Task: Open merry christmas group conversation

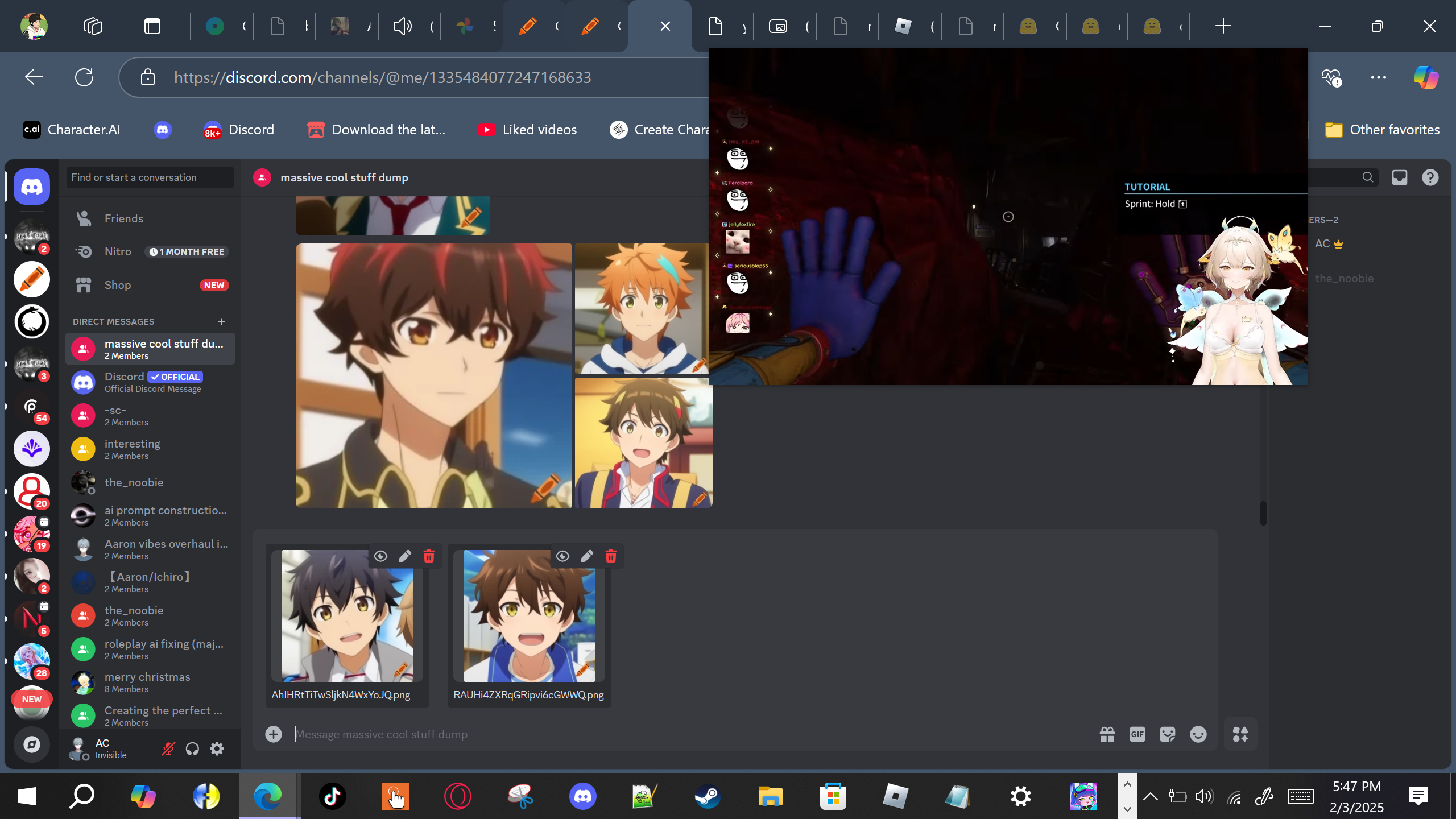Action: pos(150,682)
